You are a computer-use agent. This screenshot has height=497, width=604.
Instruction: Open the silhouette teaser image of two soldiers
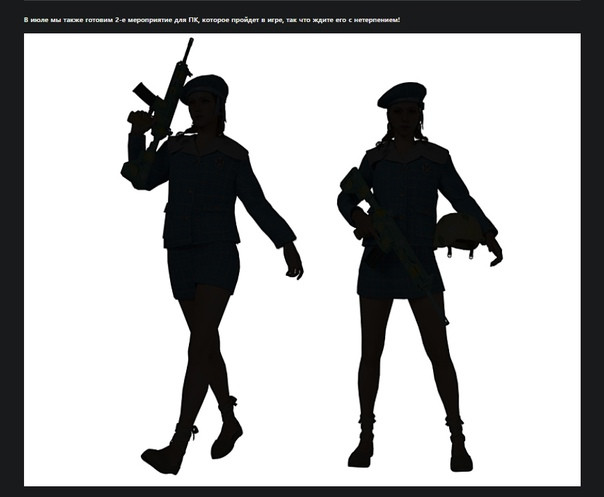coord(302,260)
